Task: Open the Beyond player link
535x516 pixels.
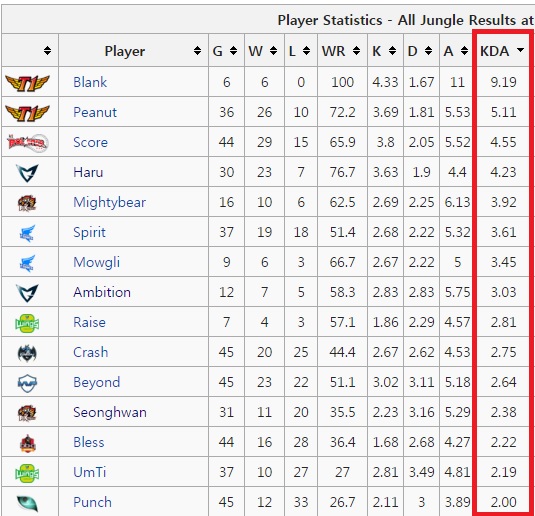Action: click(x=97, y=383)
